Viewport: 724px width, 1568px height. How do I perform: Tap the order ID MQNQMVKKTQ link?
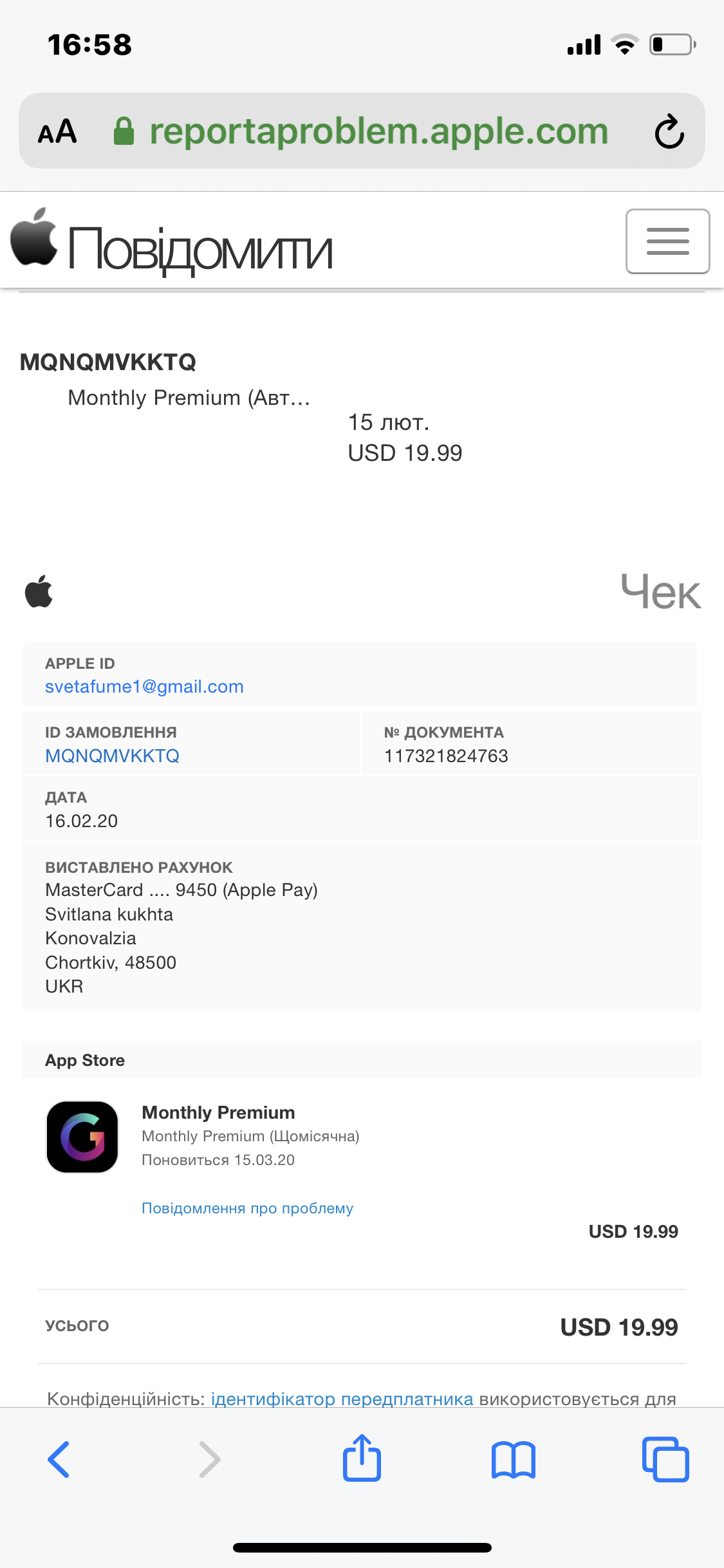[112, 756]
